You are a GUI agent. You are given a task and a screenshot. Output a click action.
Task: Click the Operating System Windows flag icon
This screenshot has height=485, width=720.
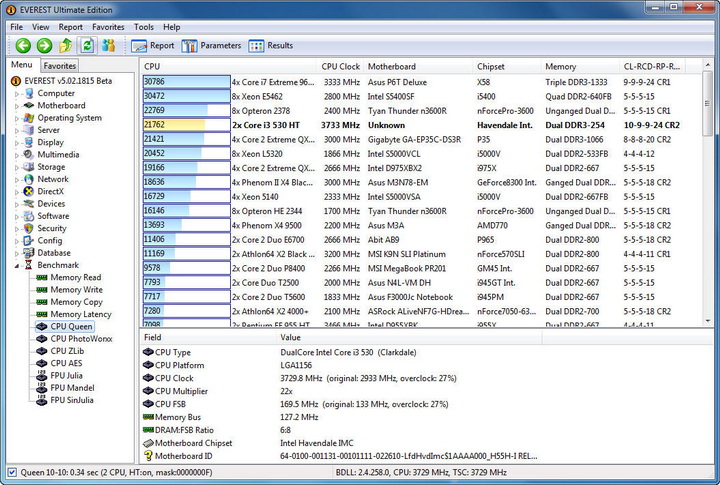(x=29, y=118)
